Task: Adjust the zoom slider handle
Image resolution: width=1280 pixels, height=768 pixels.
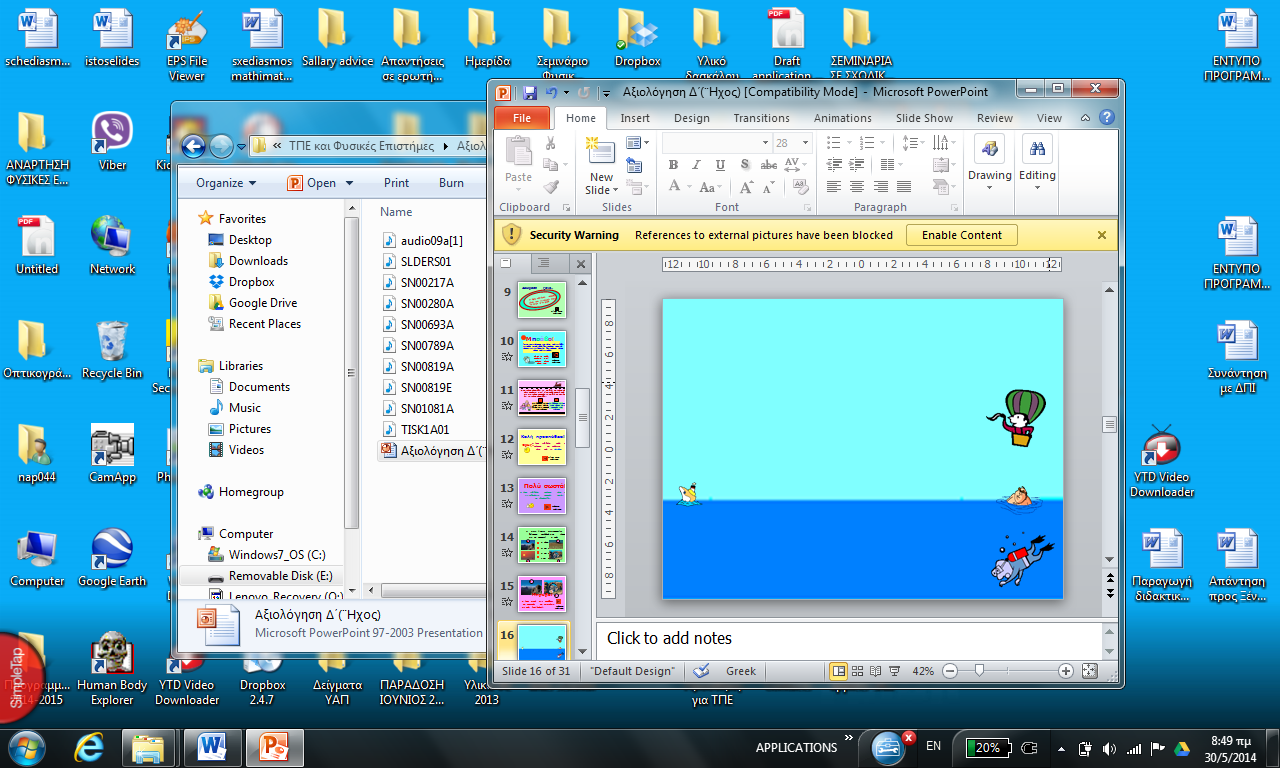Action: click(979, 671)
